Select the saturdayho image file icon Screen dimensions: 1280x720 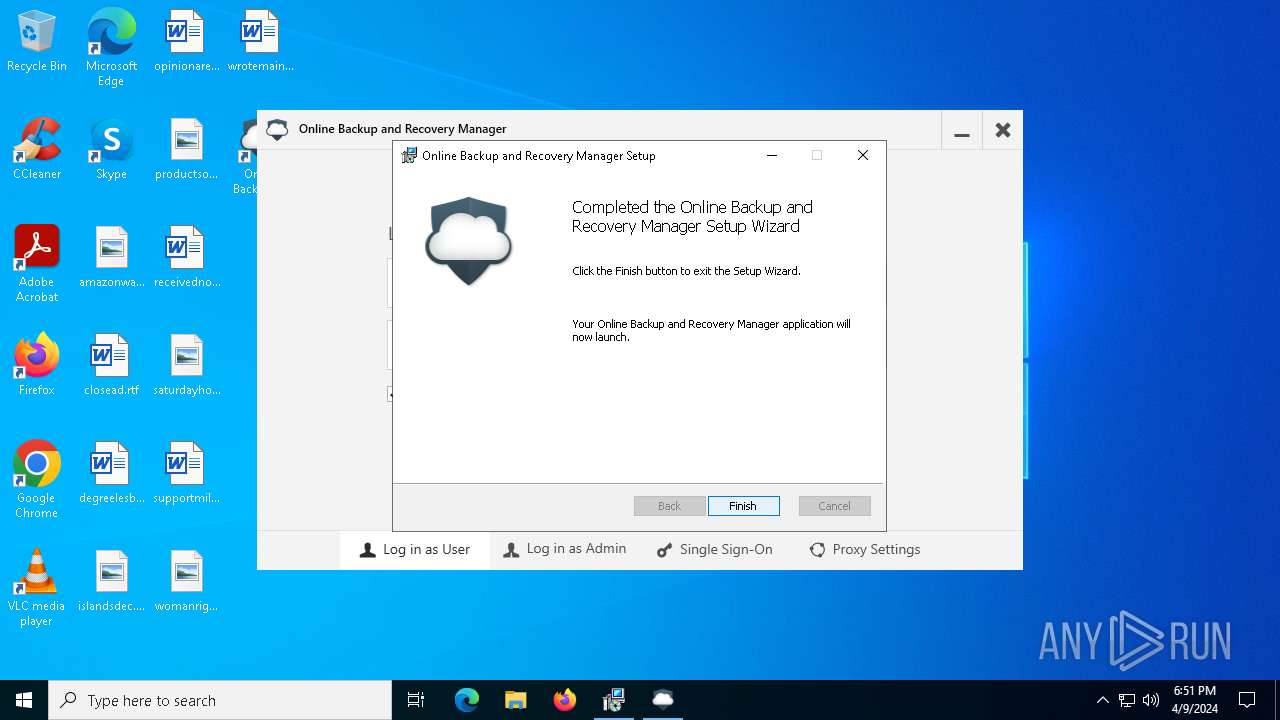coord(186,366)
